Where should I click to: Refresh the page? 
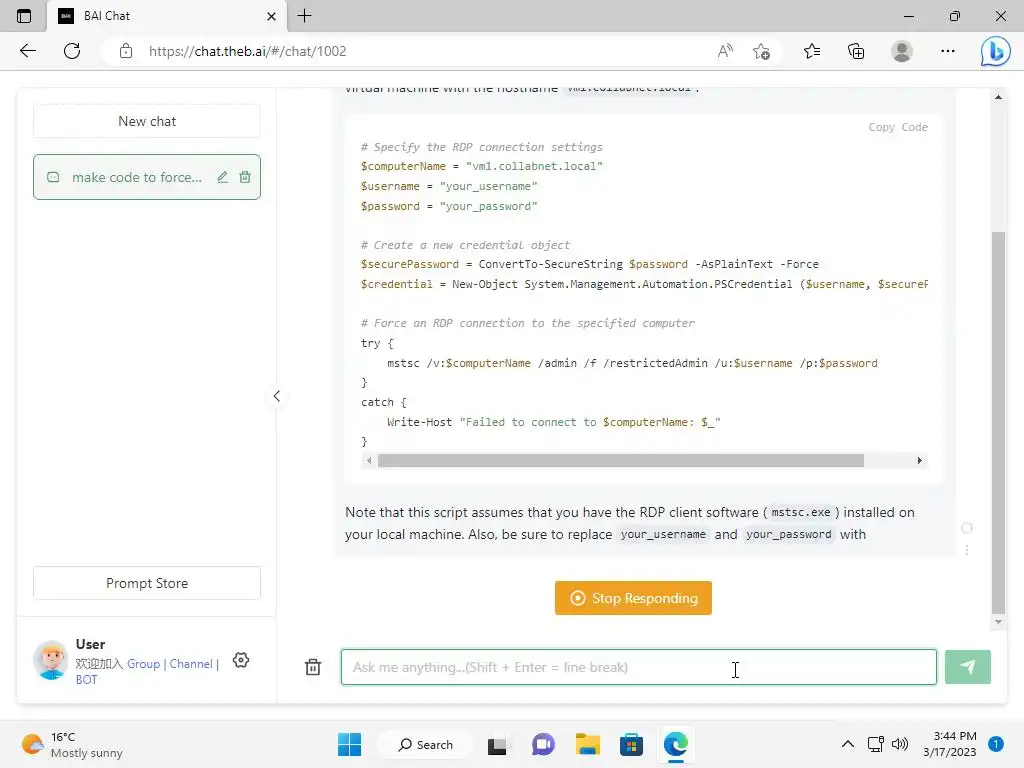[72, 51]
